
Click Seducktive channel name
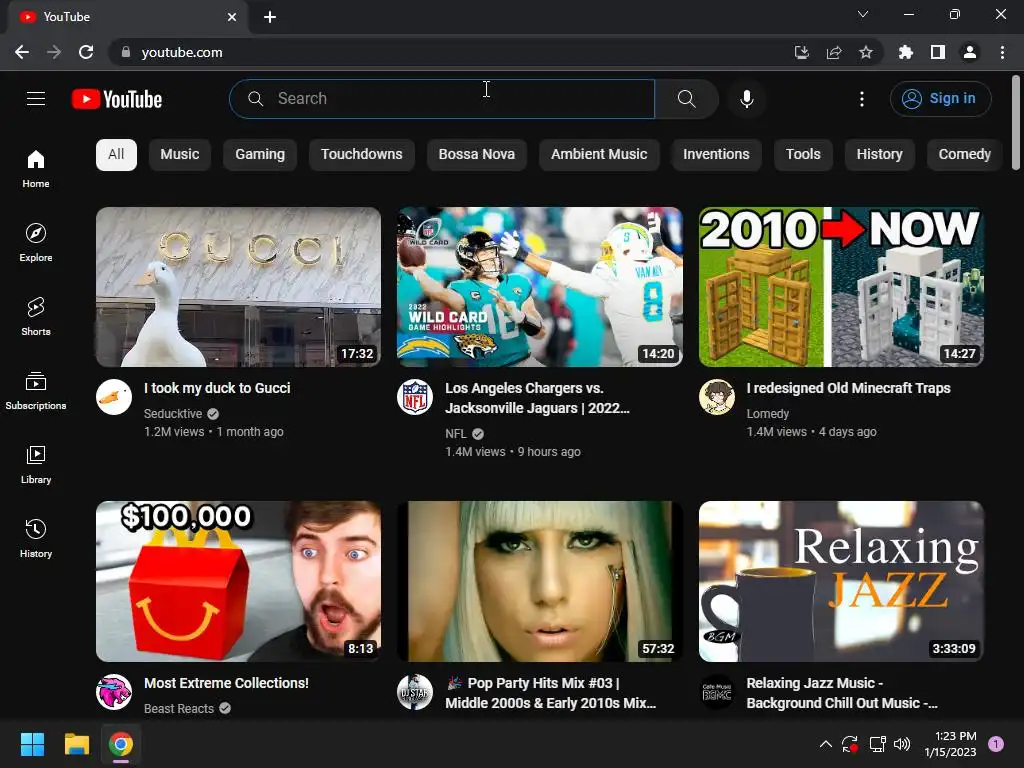(x=173, y=413)
